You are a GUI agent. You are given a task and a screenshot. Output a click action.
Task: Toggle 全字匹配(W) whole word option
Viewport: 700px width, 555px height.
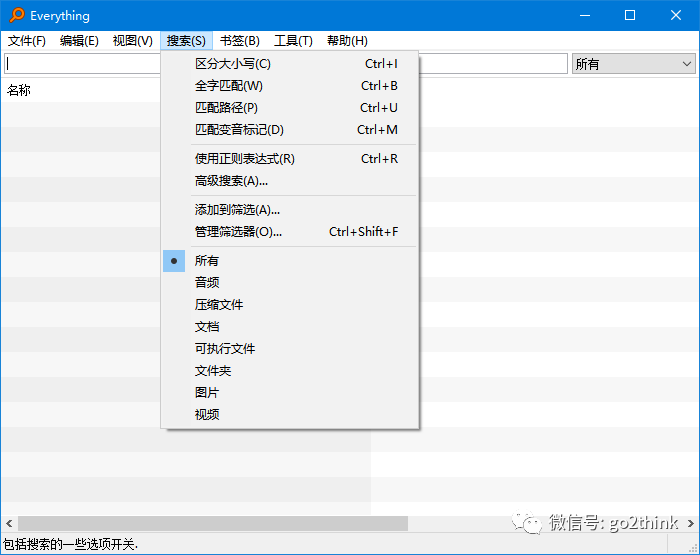[290, 86]
